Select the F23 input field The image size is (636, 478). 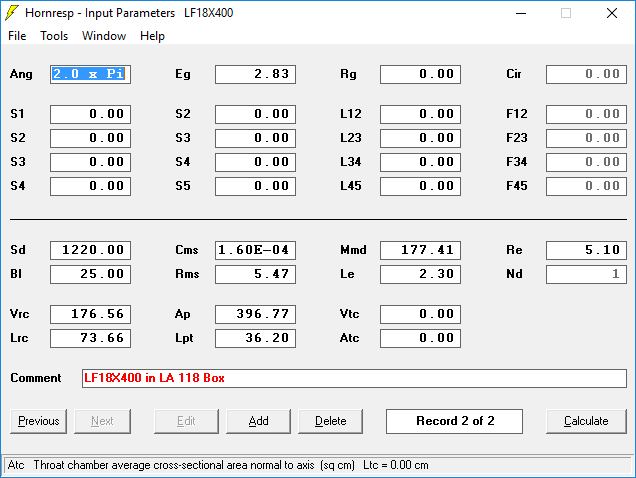(x=586, y=138)
